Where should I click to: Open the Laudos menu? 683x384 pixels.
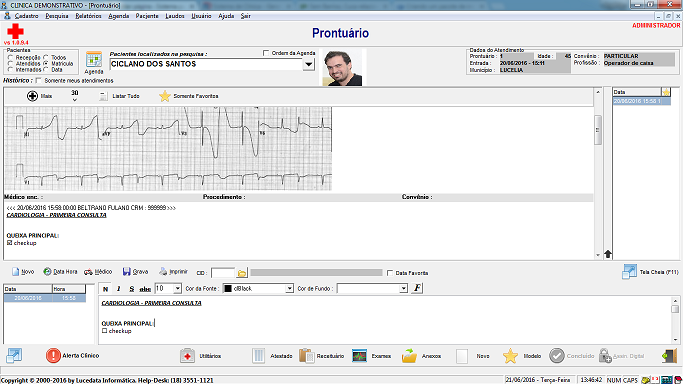pos(175,16)
